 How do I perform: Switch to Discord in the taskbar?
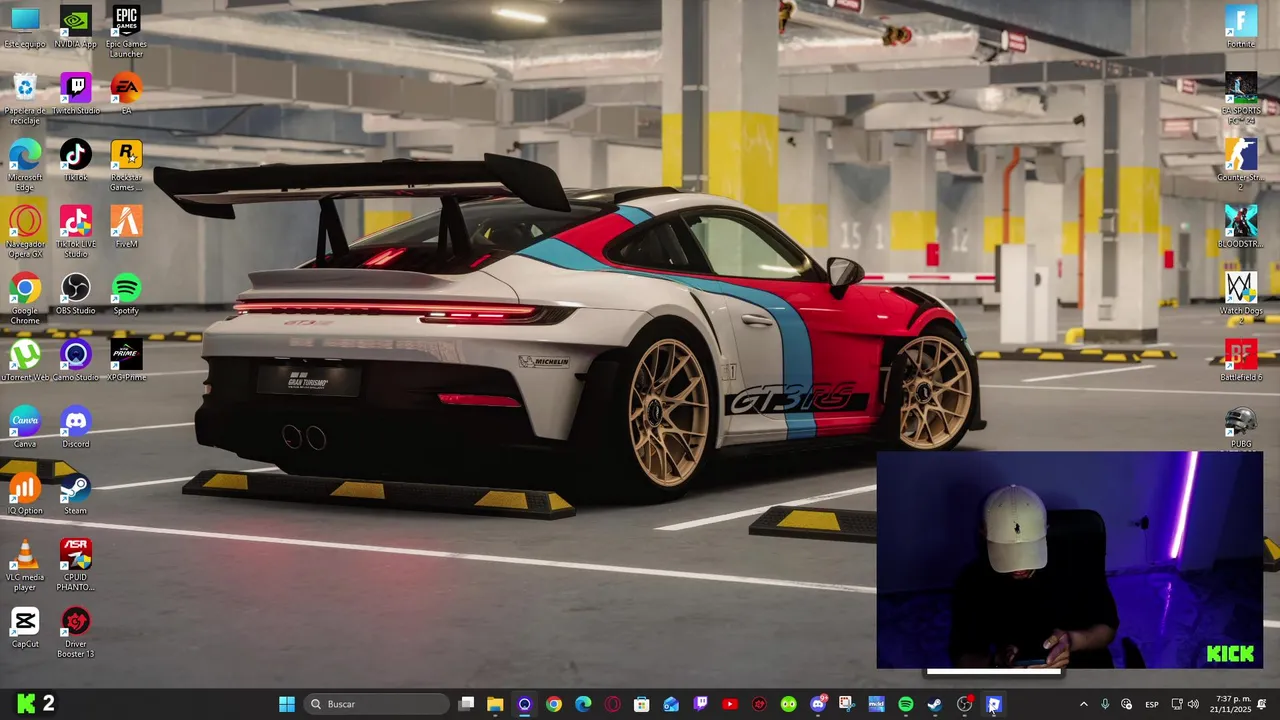point(818,704)
